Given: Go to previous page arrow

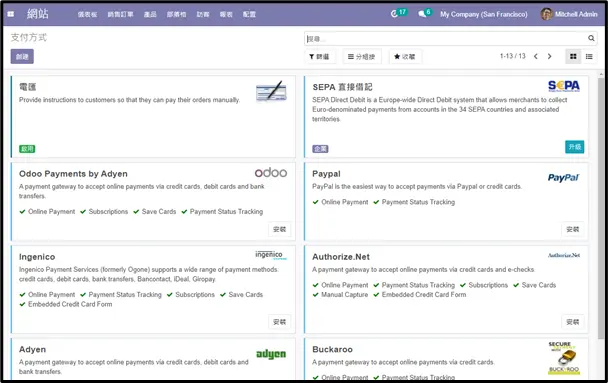Looking at the screenshot, I should coord(535,57).
